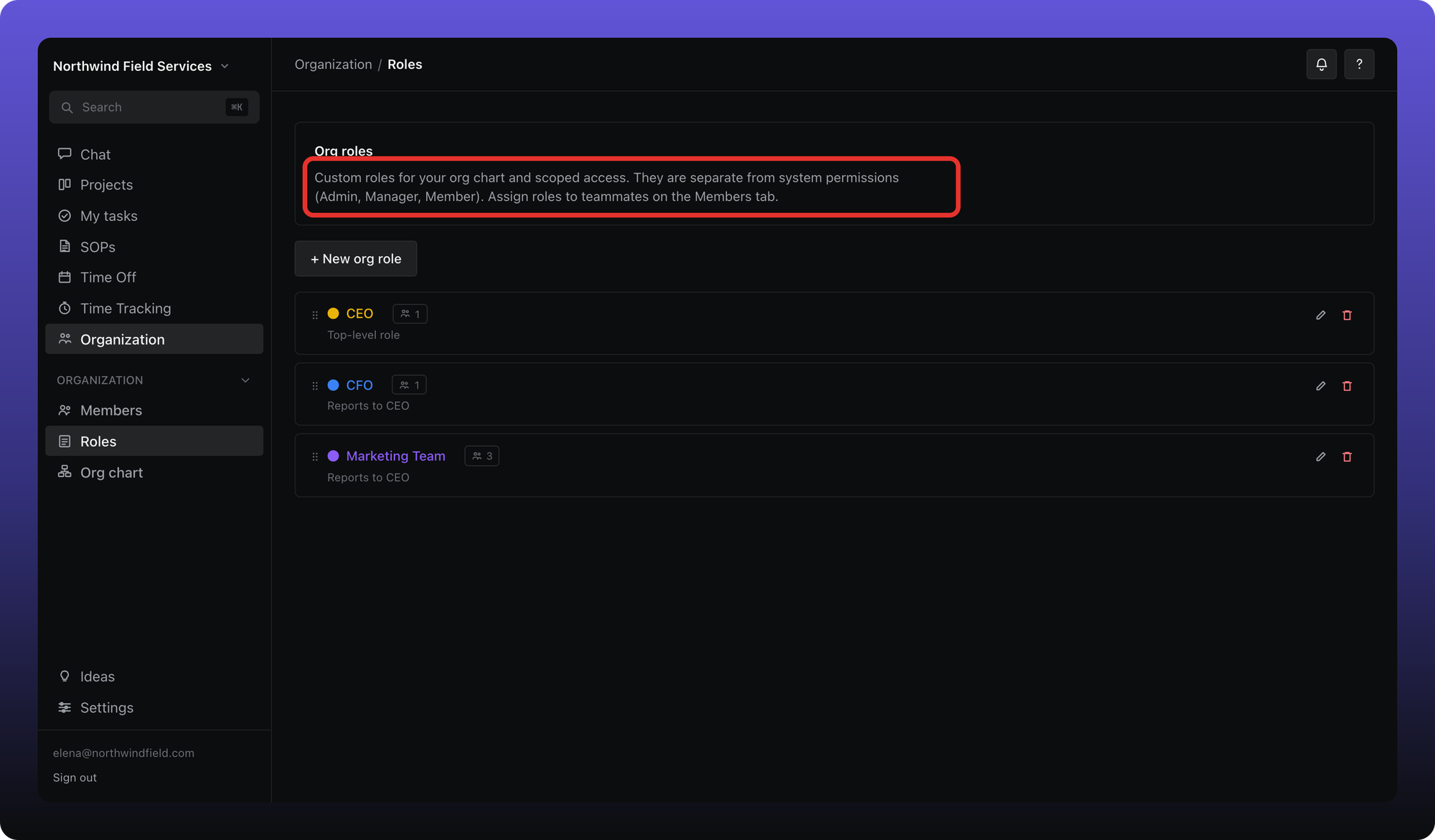The width and height of the screenshot is (1435, 840).
Task: Grab the CFO row drag handle
Action: [x=315, y=386]
